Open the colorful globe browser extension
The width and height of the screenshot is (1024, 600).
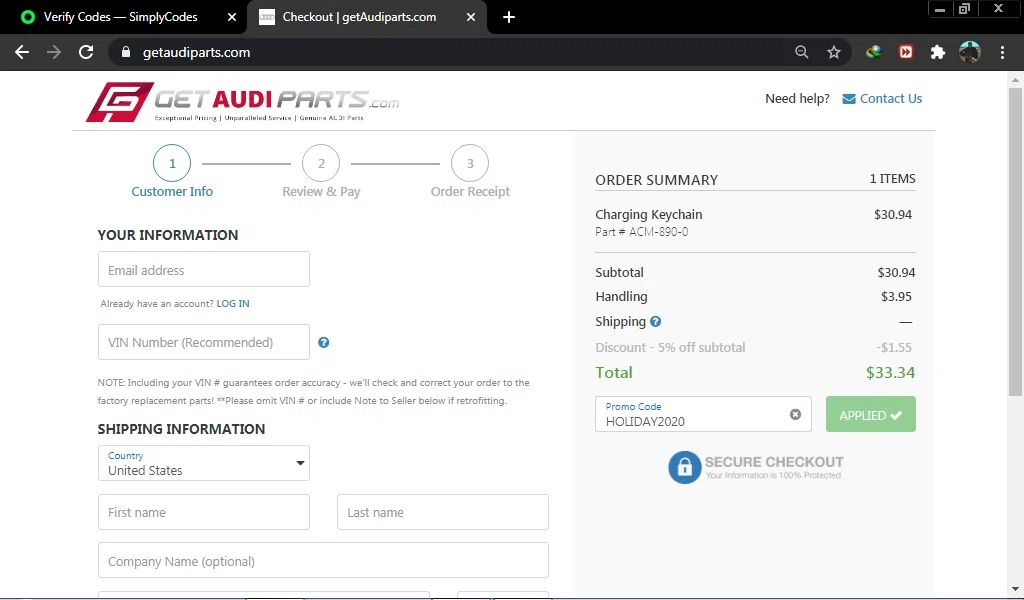click(873, 52)
